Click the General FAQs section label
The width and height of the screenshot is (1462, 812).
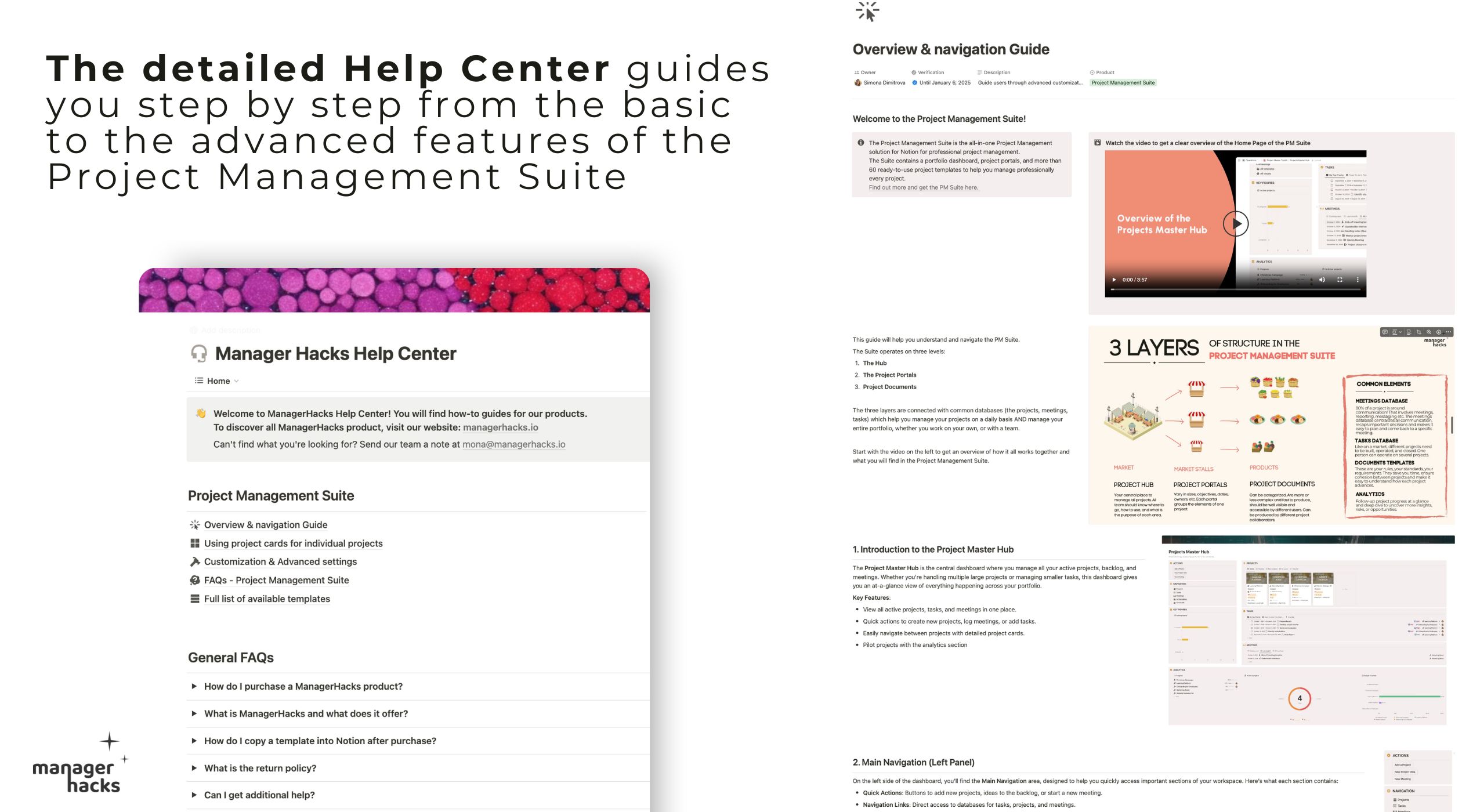coord(231,656)
